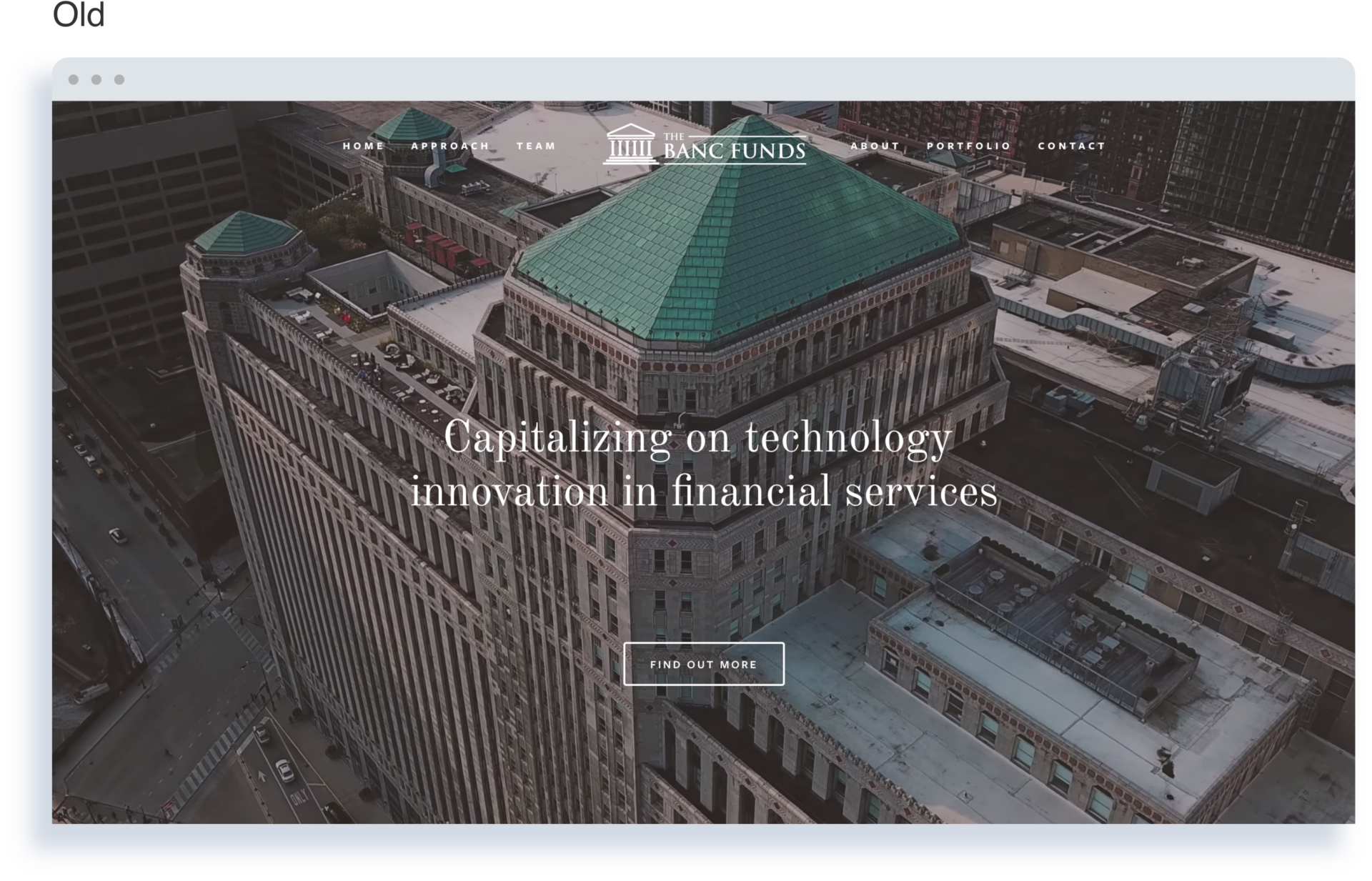Screen dimensions: 1372x881
Task: Click the first gray browser window dot
Action: (x=74, y=79)
